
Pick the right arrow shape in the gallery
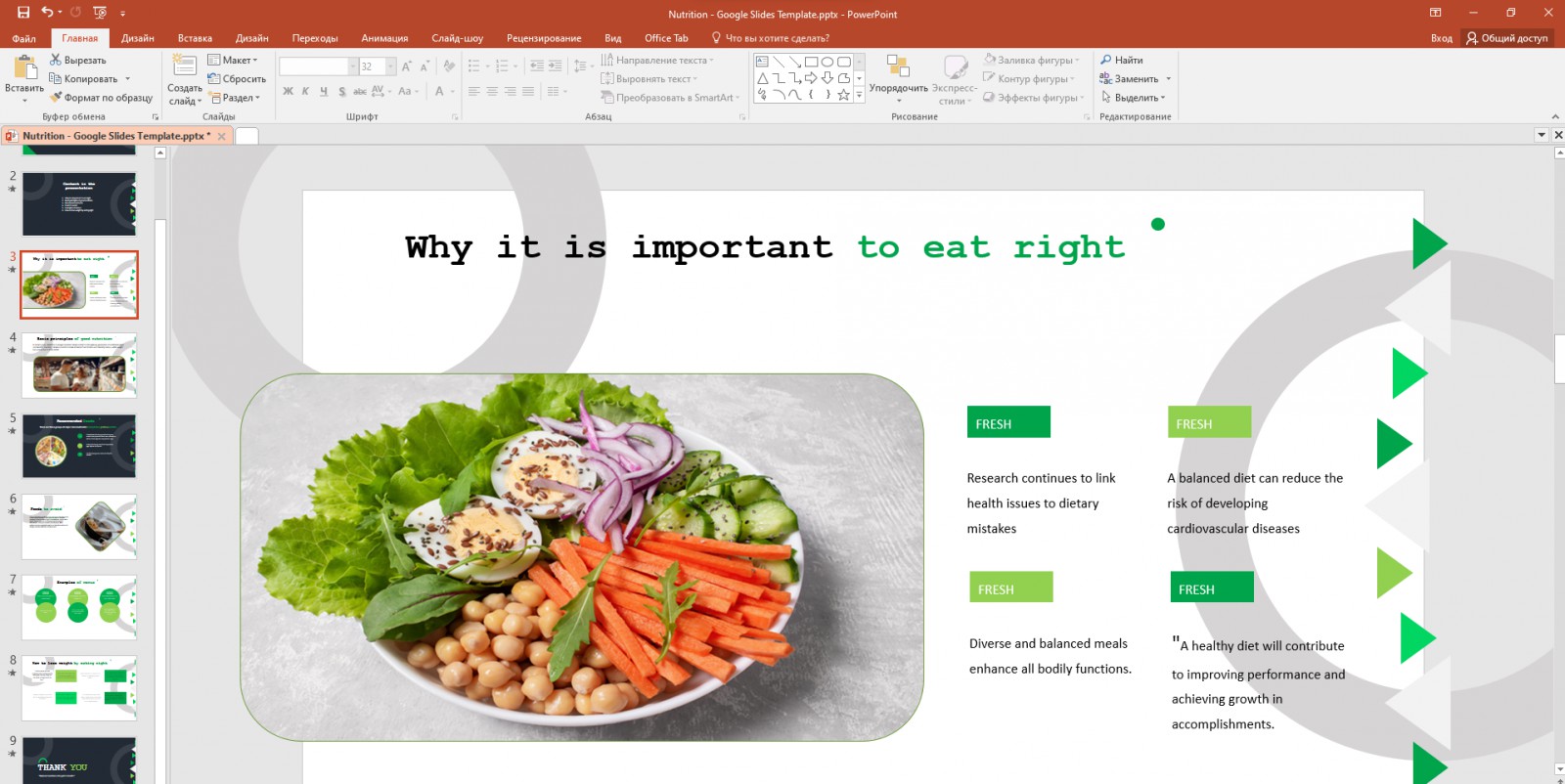811,78
